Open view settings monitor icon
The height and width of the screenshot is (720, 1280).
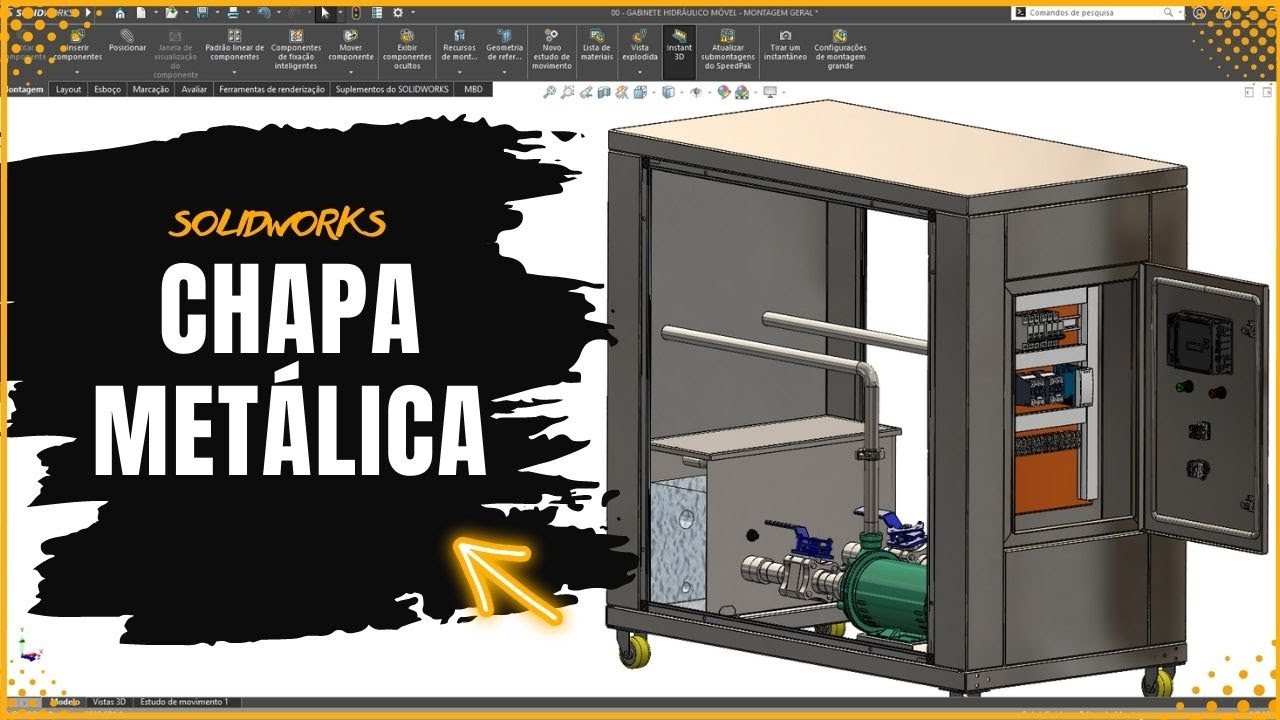click(x=770, y=92)
